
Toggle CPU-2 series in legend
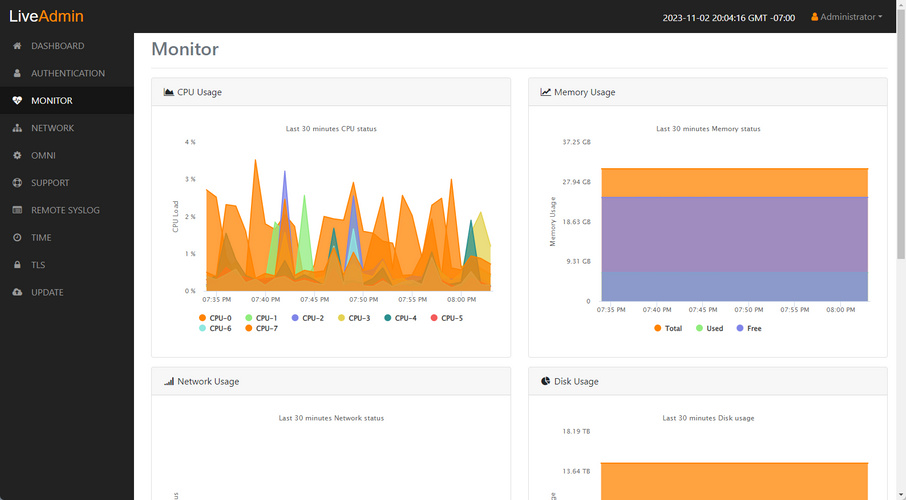307,318
